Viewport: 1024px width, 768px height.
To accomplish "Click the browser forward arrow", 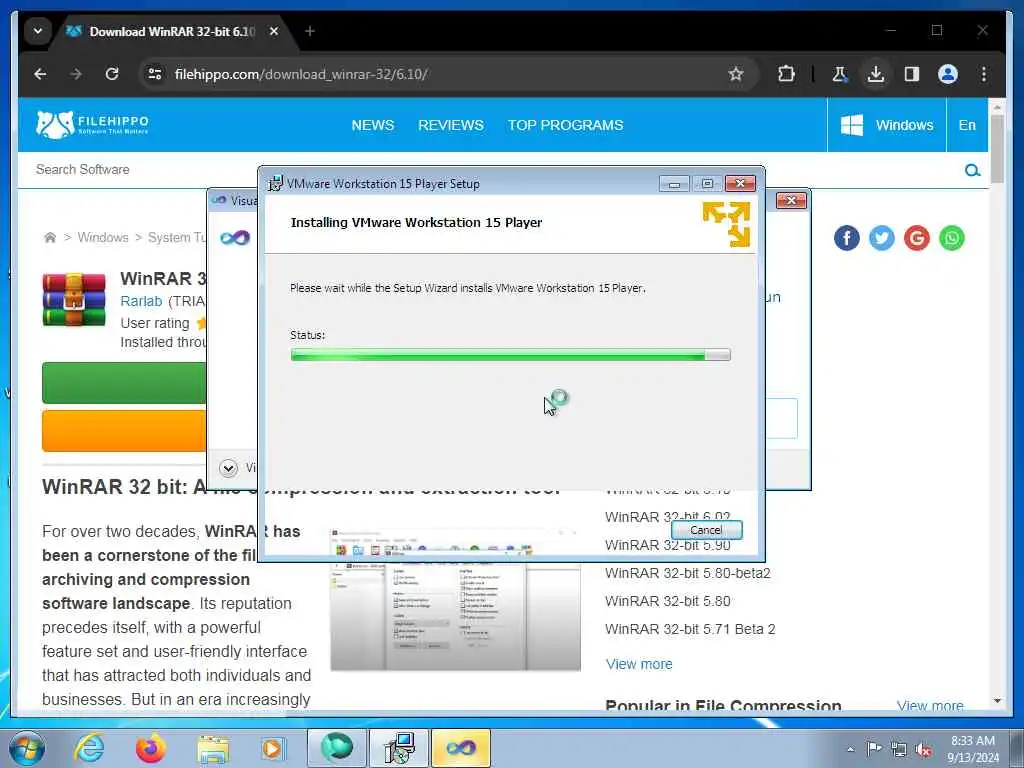I will tap(76, 74).
